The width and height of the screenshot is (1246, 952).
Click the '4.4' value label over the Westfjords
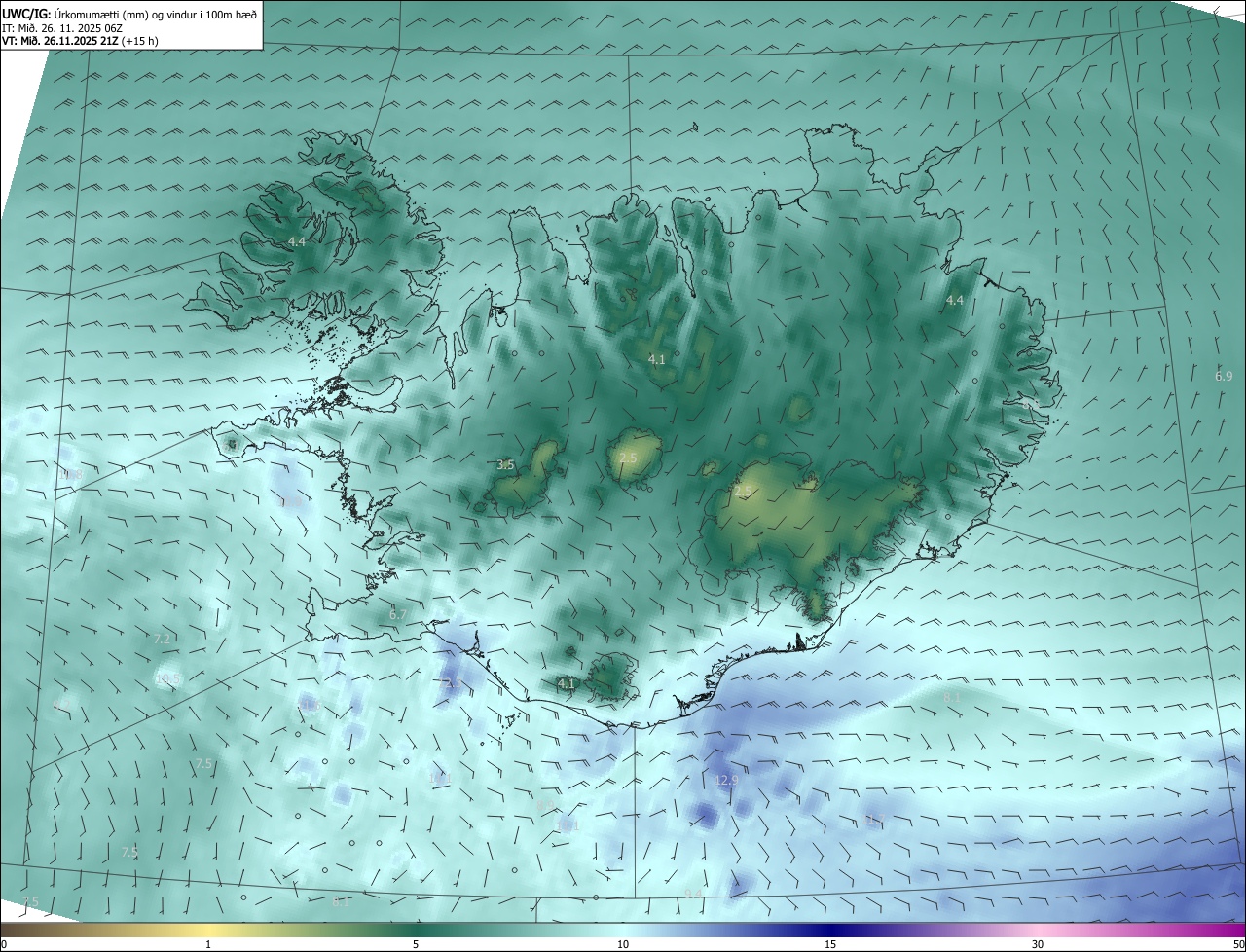coord(297,241)
